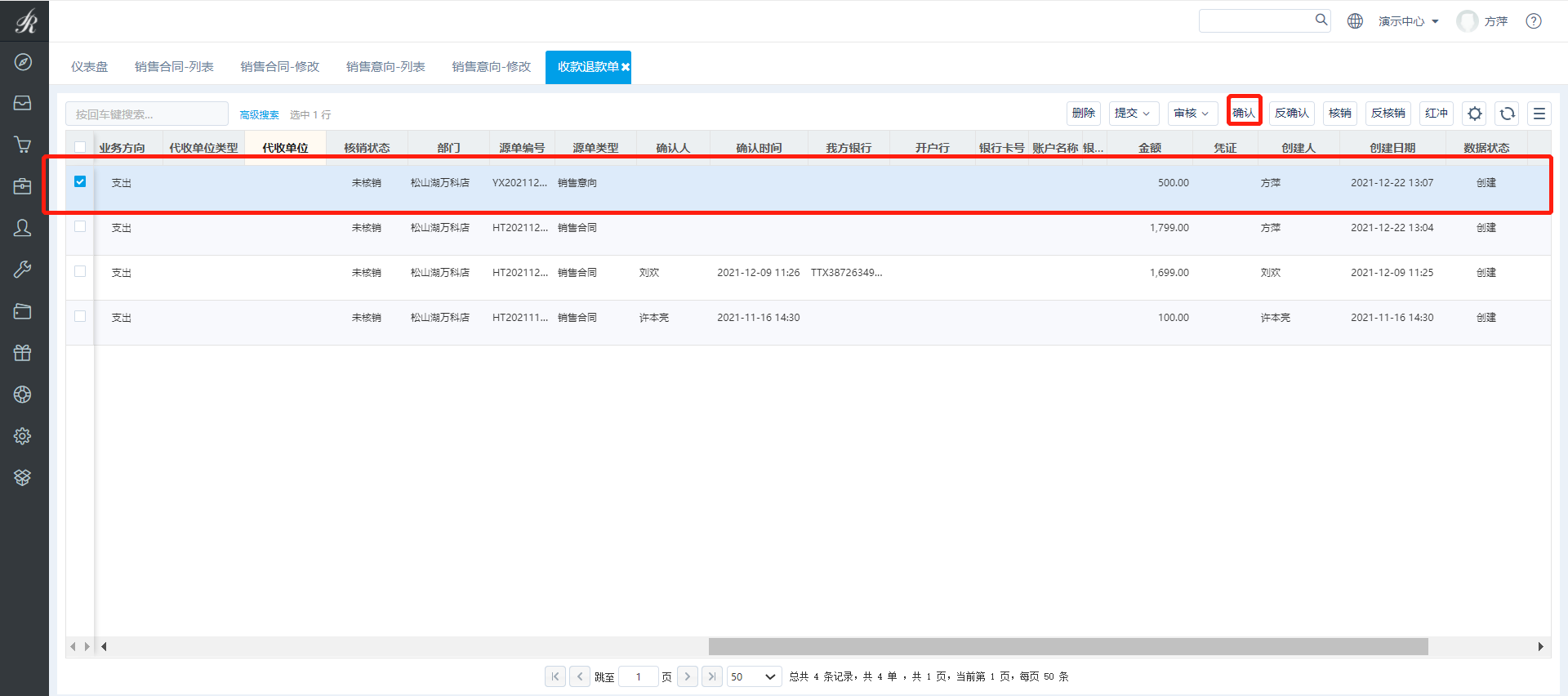Open the shopping cart sidebar icon
1568x696 pixels.
click(23, 145)
